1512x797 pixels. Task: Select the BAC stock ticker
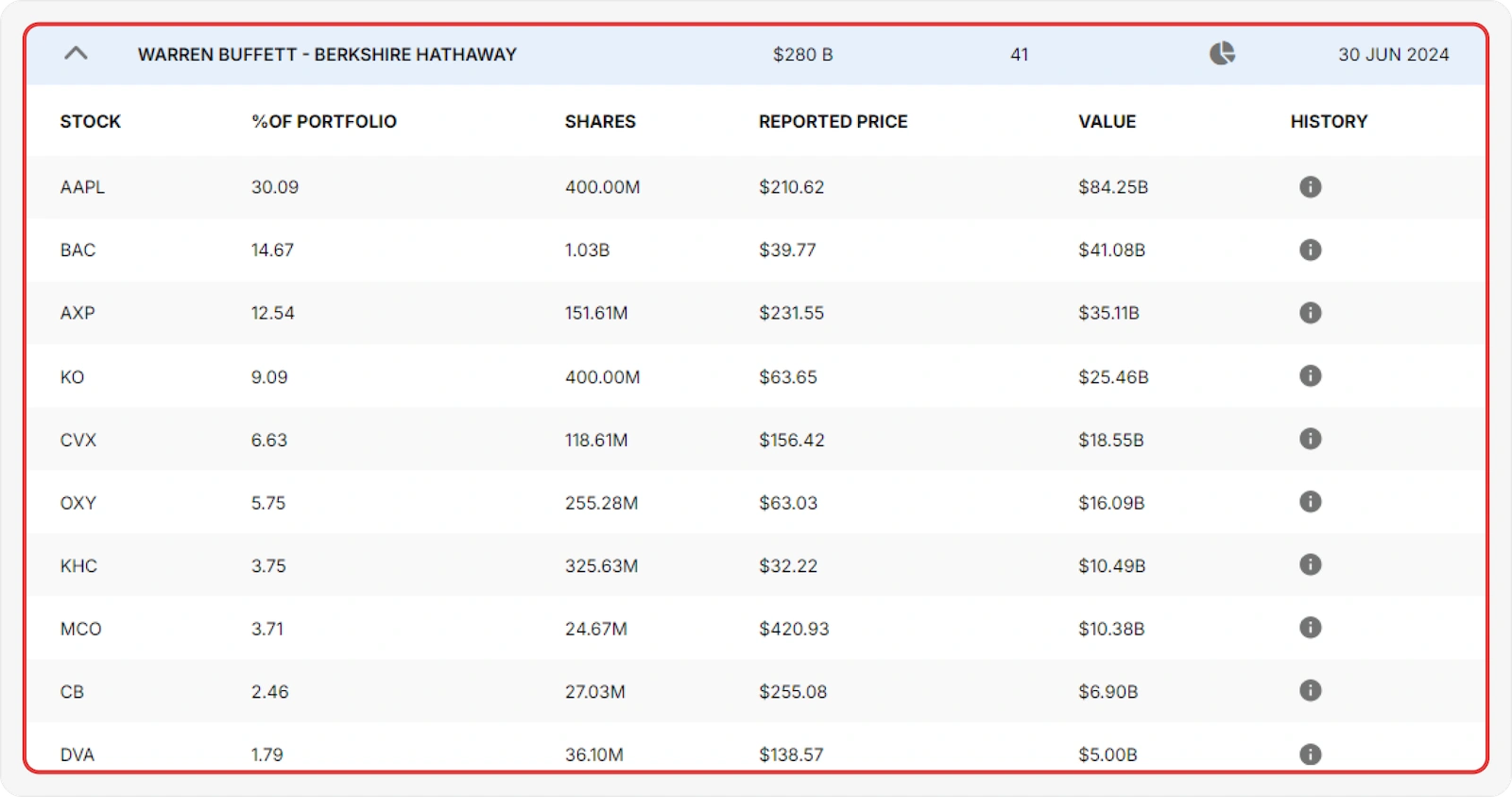click(x=77, y=251)
